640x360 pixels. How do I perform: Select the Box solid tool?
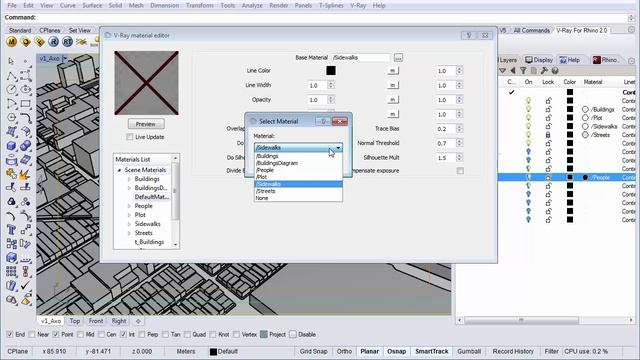click(x=11, y=145)
